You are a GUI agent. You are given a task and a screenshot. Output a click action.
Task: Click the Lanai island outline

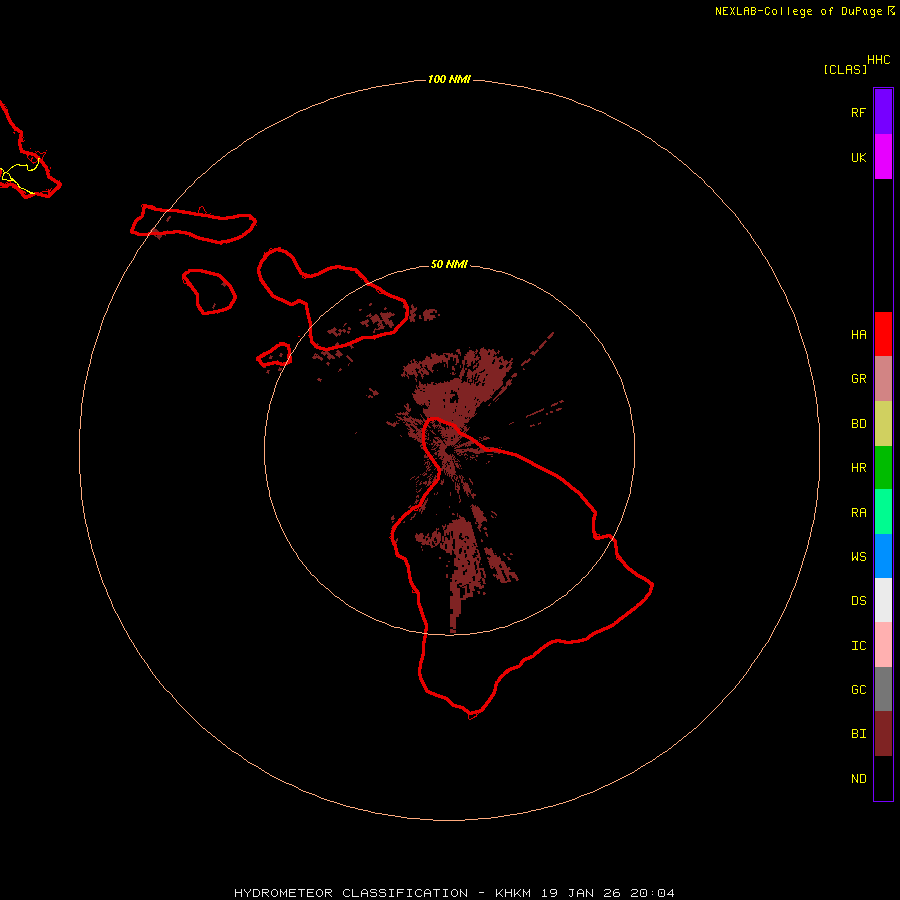(209, 292)
